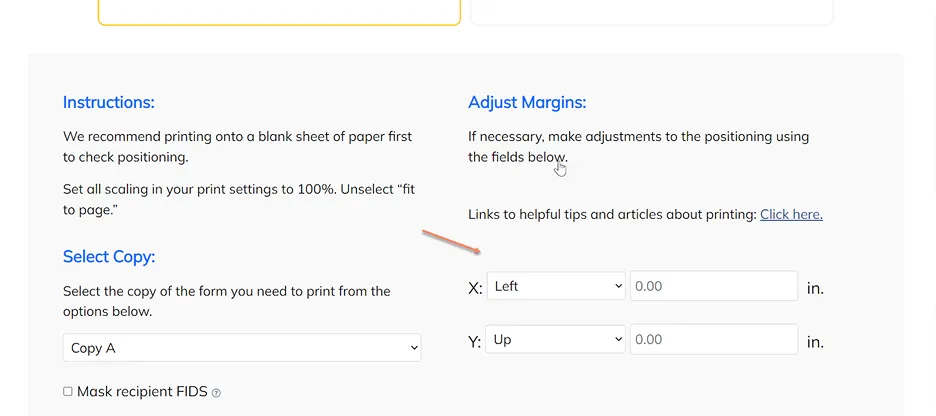Click the white card beside the yellow one
Image resolution: width=936 pixels, height=416 pixels.
(x=652, y=12)
